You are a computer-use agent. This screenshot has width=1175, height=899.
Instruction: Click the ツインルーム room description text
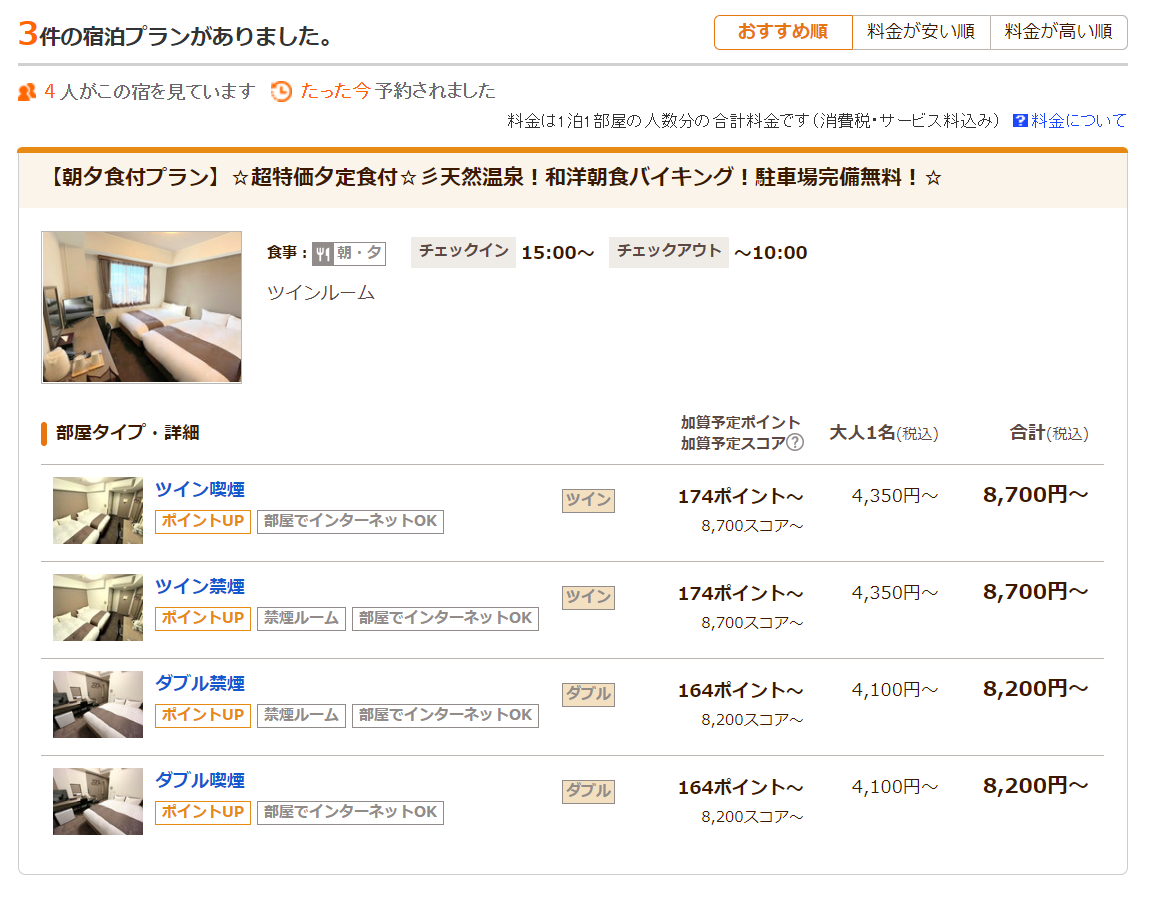point(321,293)
